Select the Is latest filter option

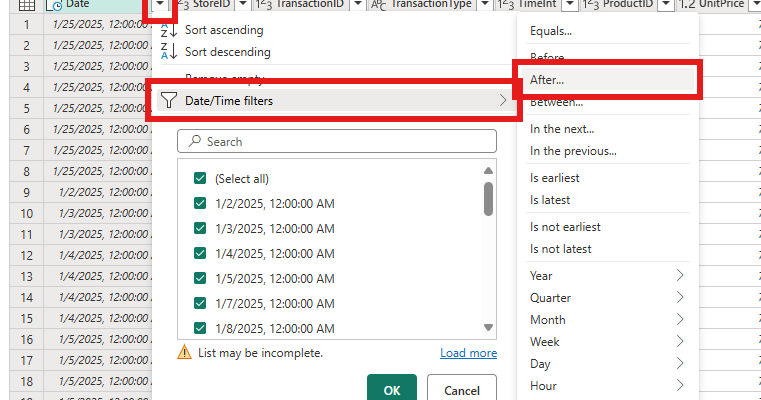click(x=548, y=200)
